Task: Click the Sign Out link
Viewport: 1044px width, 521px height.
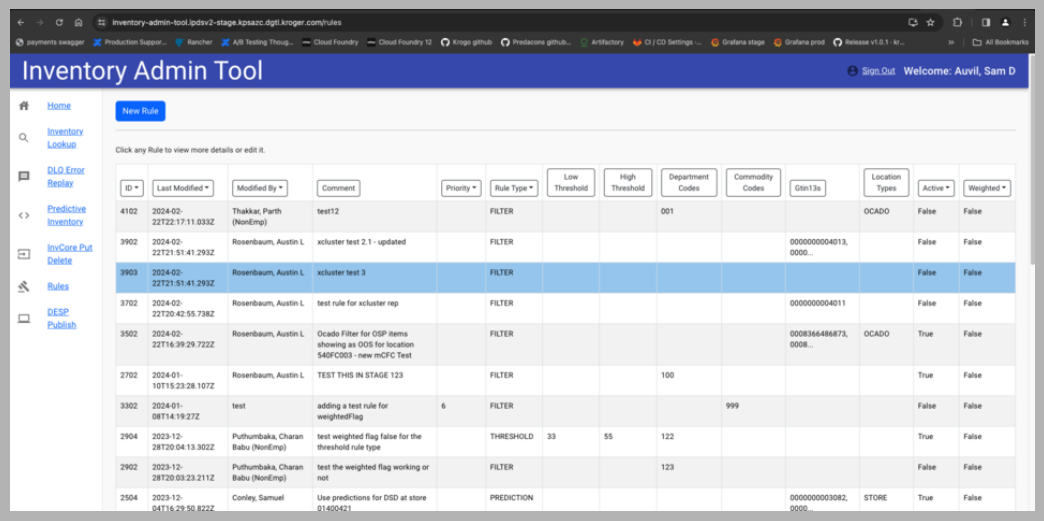Action: click(x=878, y=71)
